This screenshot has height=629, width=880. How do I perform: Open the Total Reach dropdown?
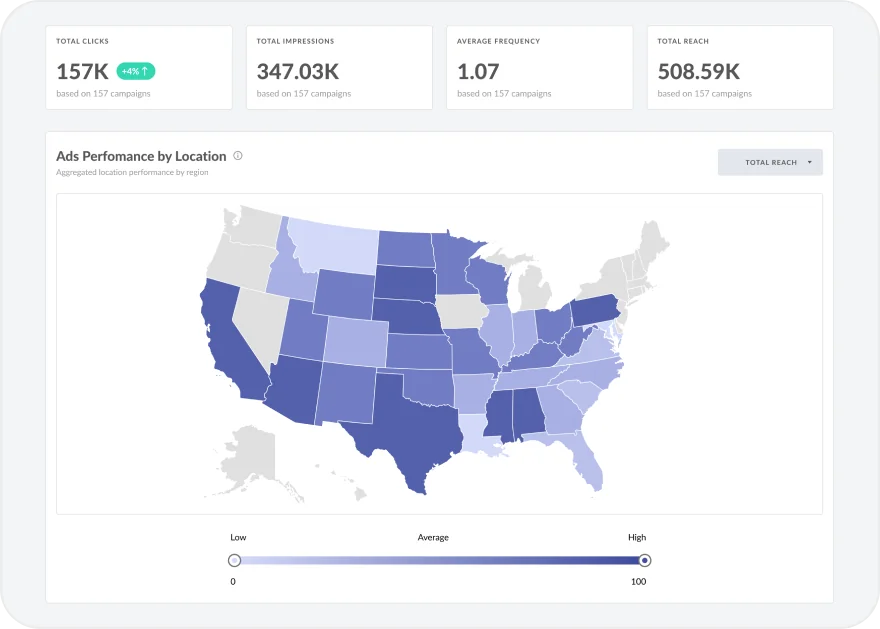[x=770, y=162]
